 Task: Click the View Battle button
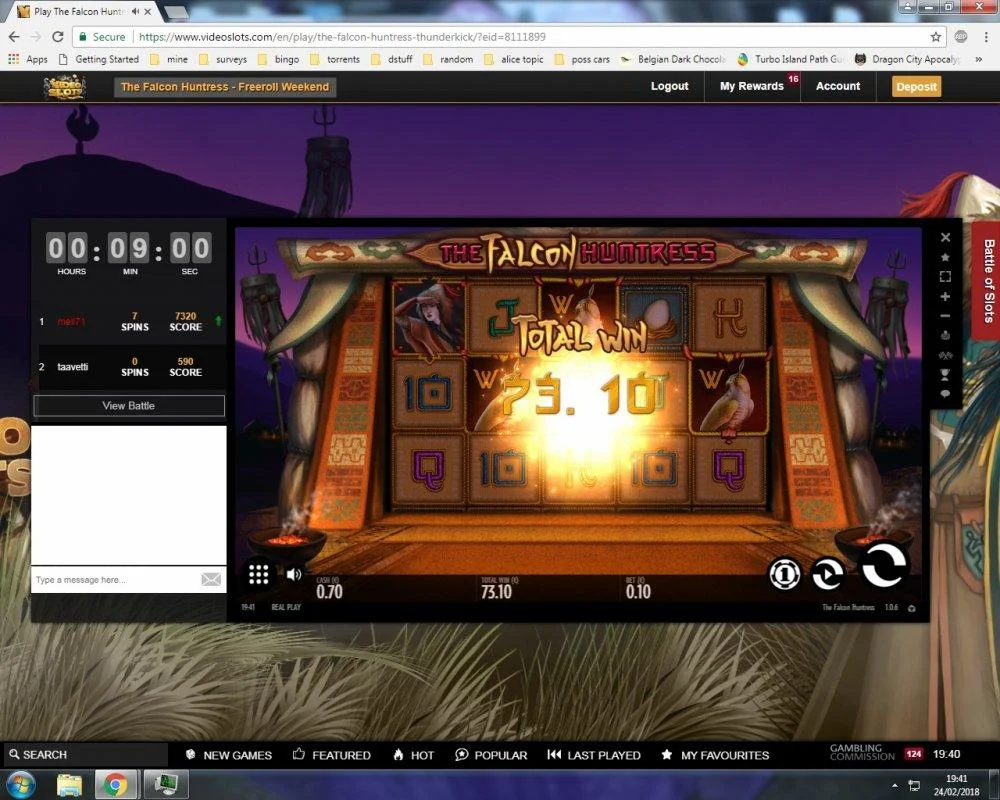(129, 406)
